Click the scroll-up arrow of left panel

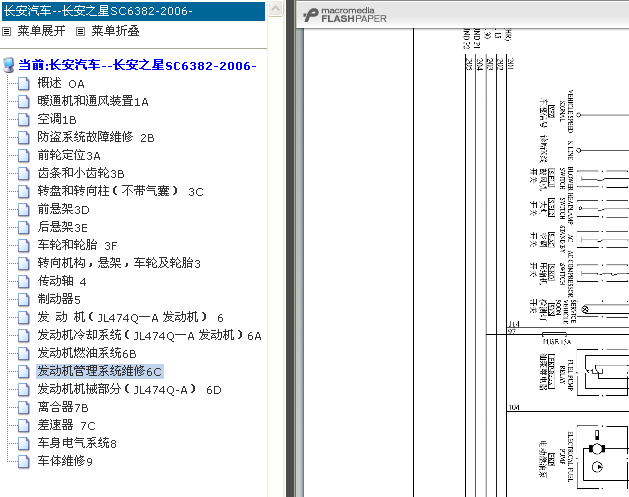276,8
